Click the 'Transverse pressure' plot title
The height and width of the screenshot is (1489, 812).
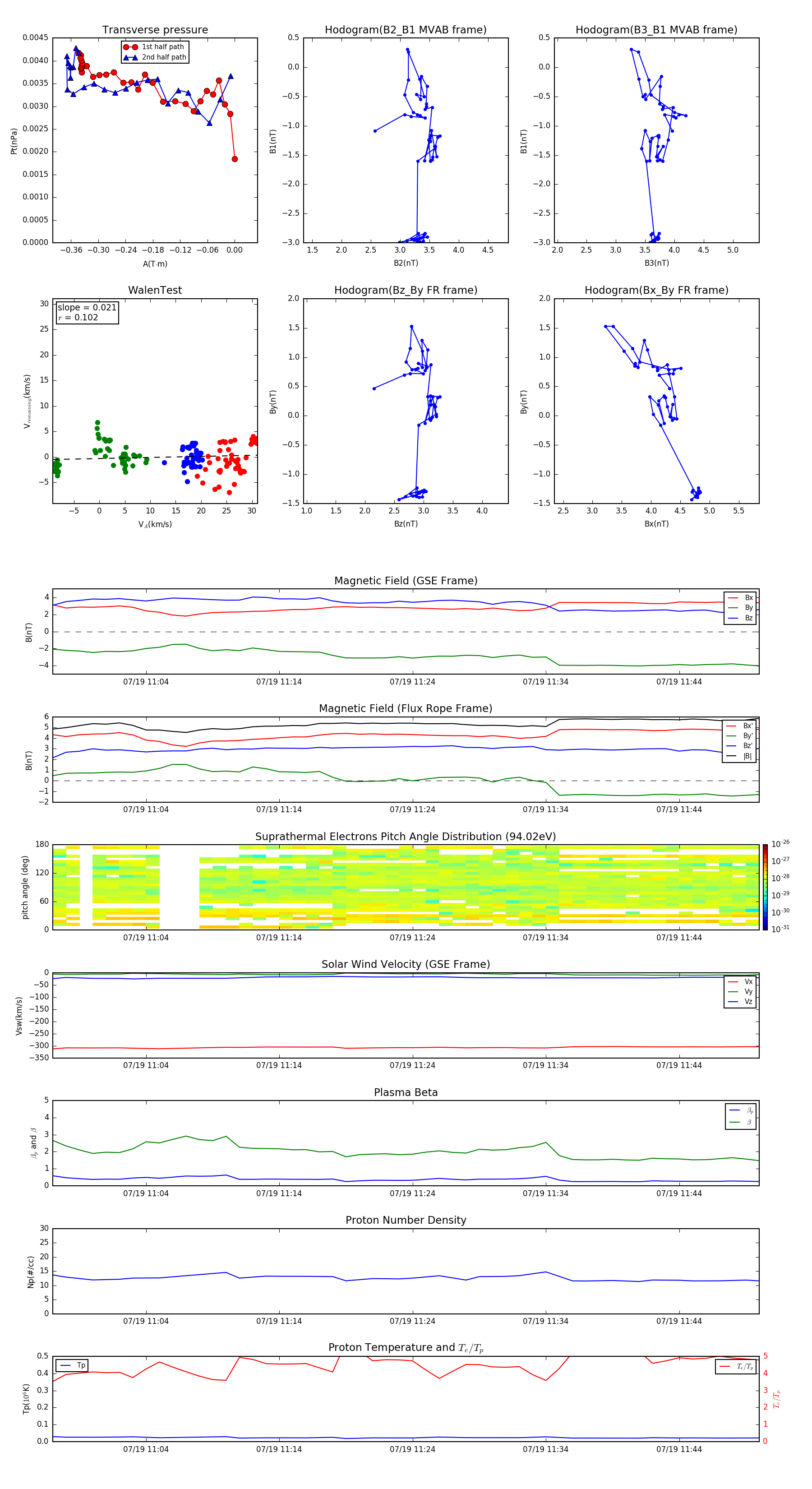[155, 30]
